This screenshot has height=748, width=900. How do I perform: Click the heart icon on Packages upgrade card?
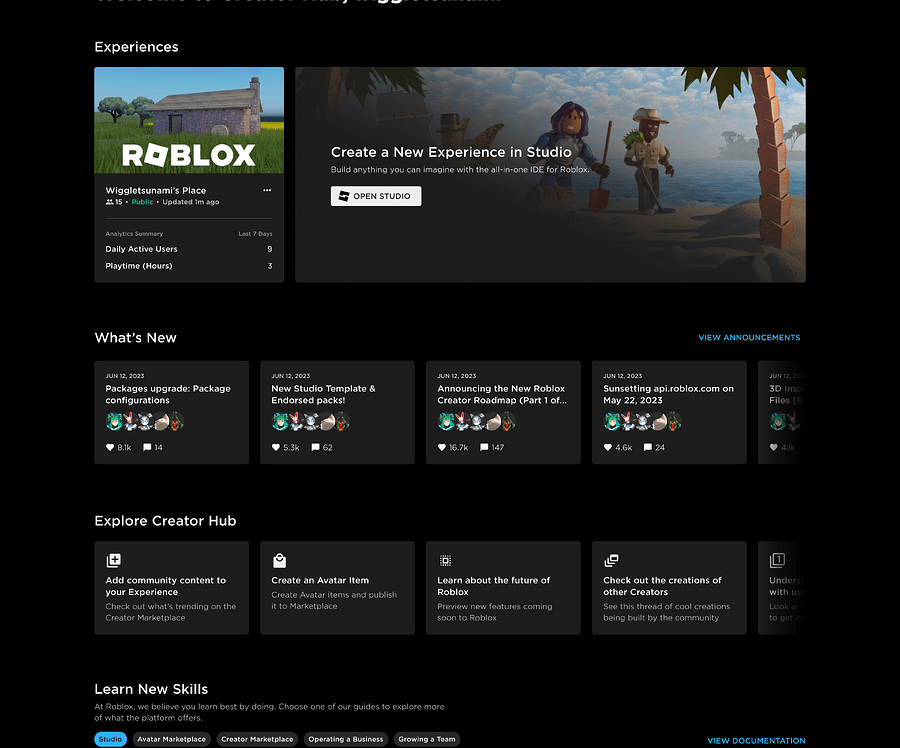(109, 447)
